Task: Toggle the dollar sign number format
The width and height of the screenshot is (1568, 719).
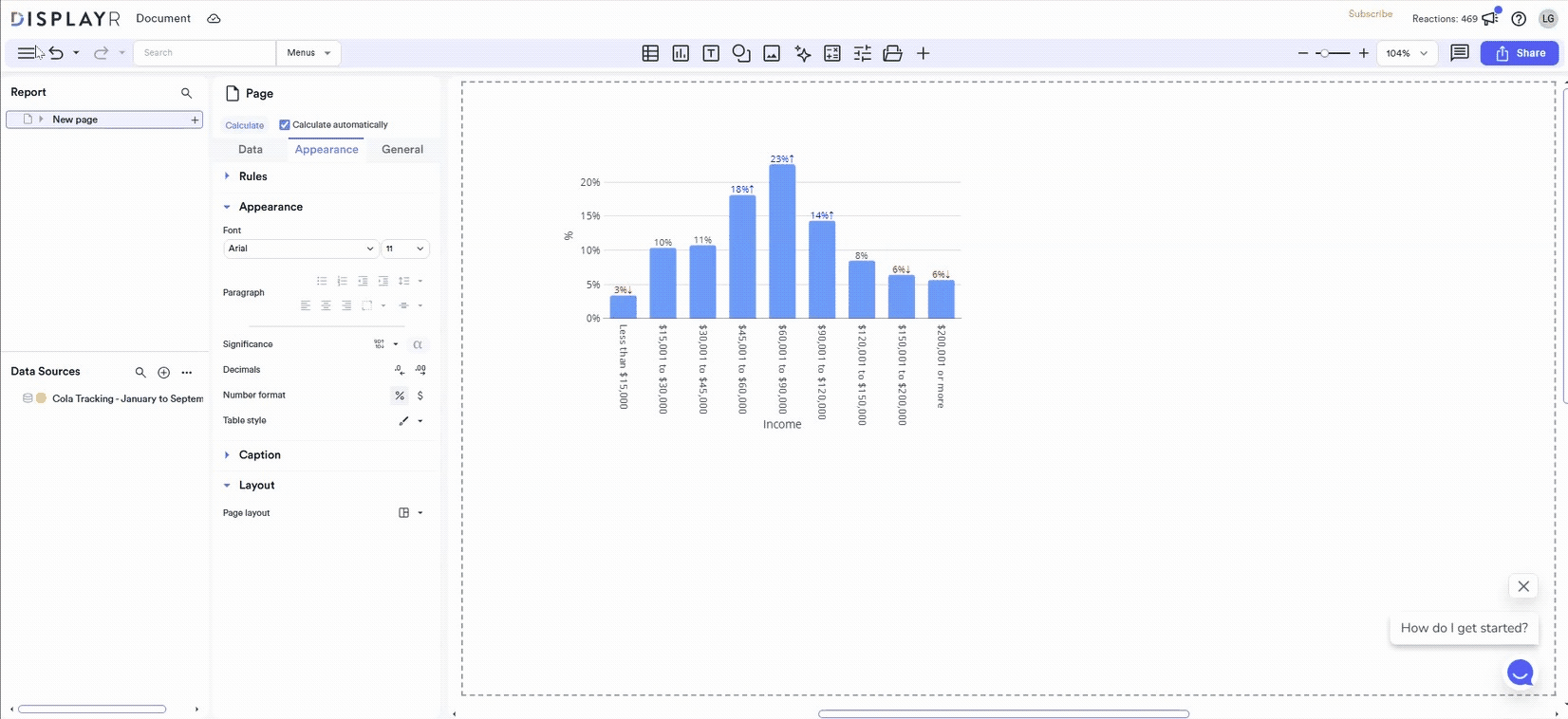Action: click(x=420, y=396)
